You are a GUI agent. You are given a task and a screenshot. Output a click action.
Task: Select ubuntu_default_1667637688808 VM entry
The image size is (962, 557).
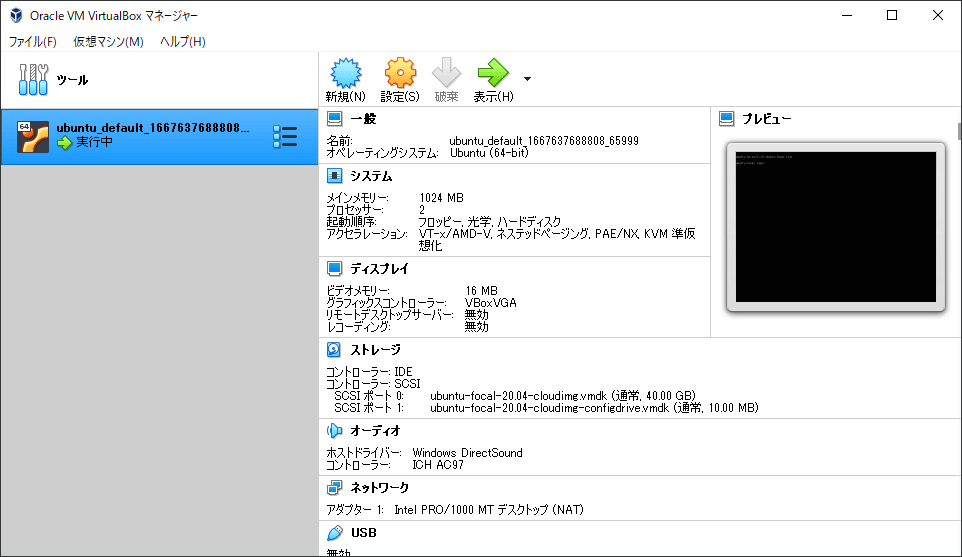[x=160, y=137]
